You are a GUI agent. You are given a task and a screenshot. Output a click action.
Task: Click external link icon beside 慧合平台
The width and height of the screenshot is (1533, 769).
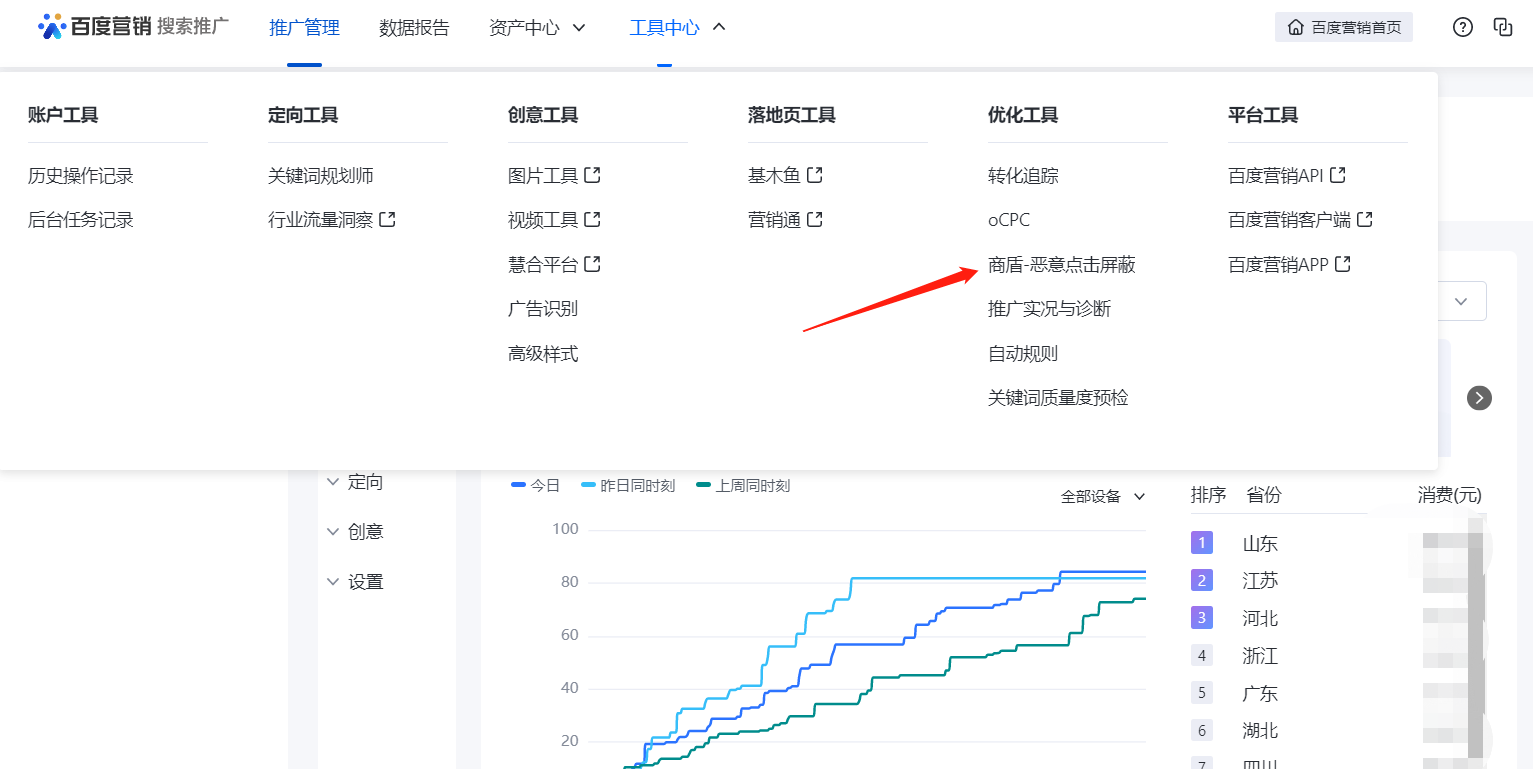[x=592, y=264]
